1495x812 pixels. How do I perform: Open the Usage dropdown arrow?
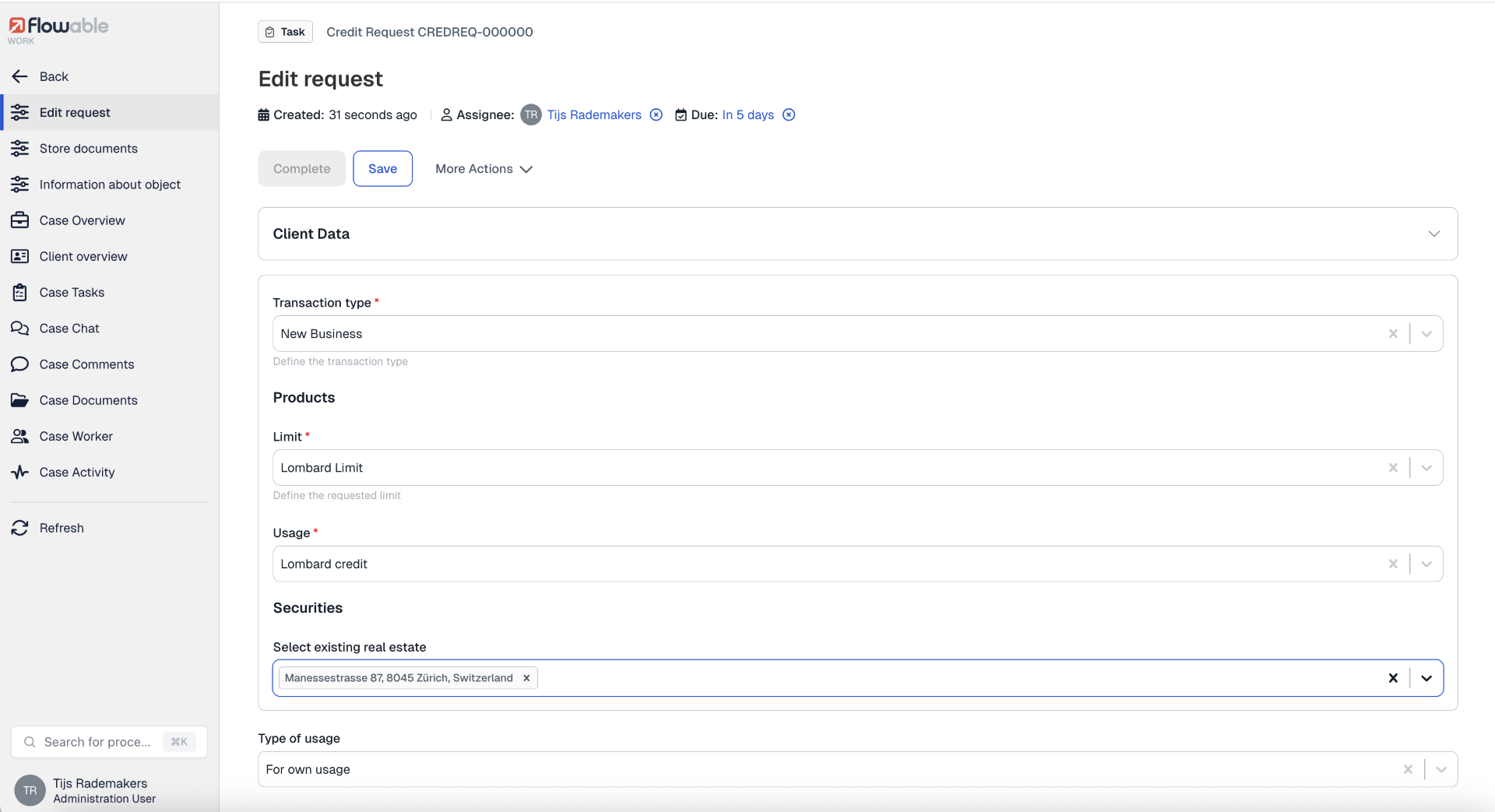[x=1426, y=564]
